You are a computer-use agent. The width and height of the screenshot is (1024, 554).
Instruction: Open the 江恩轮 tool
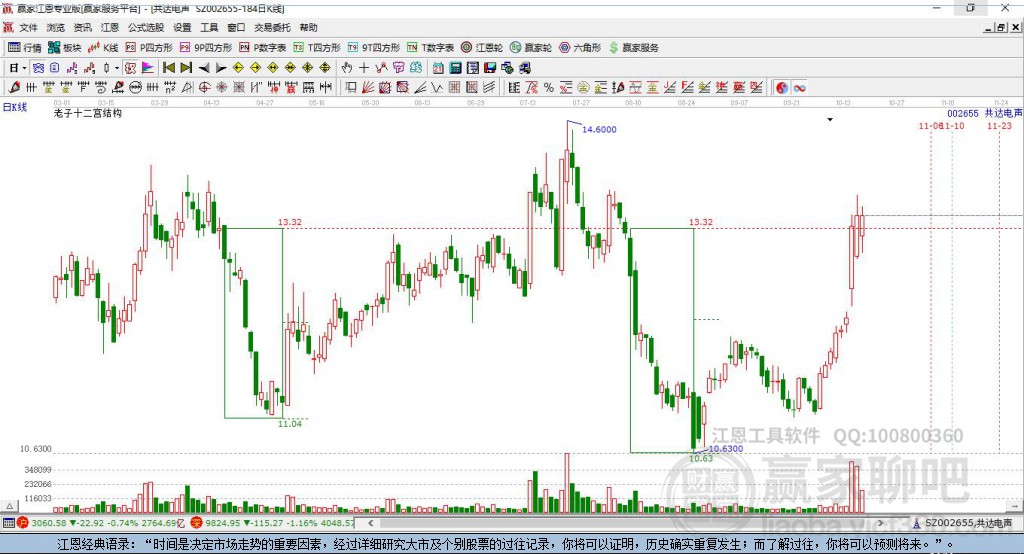tap(482, 48)
